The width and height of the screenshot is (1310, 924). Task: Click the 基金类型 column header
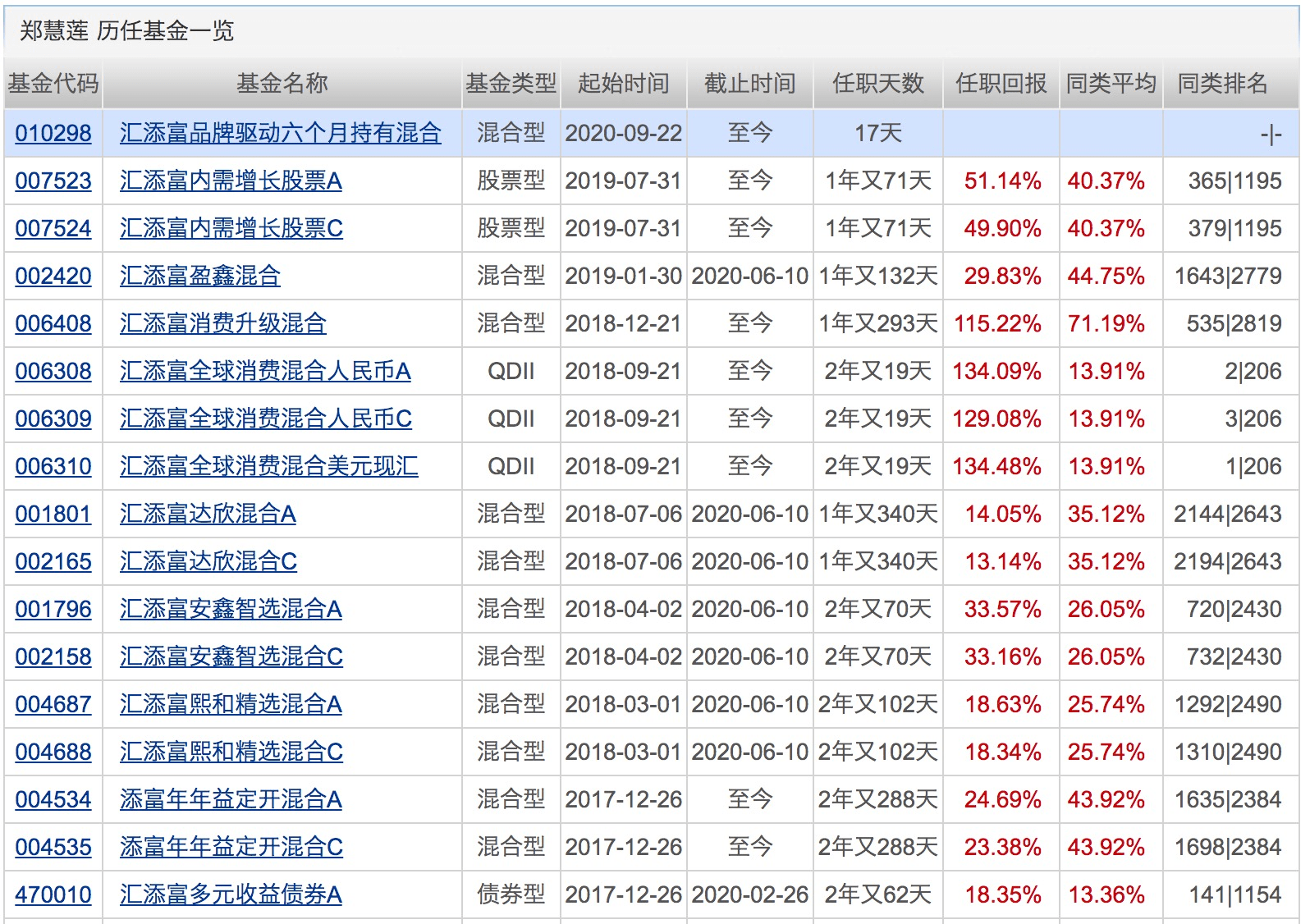pos(511,83)
